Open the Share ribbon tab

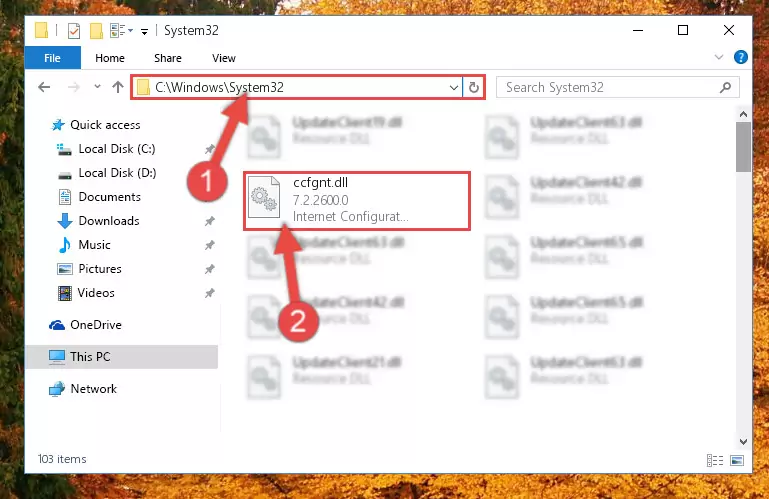pyautogui.click(x=168, y=58)
